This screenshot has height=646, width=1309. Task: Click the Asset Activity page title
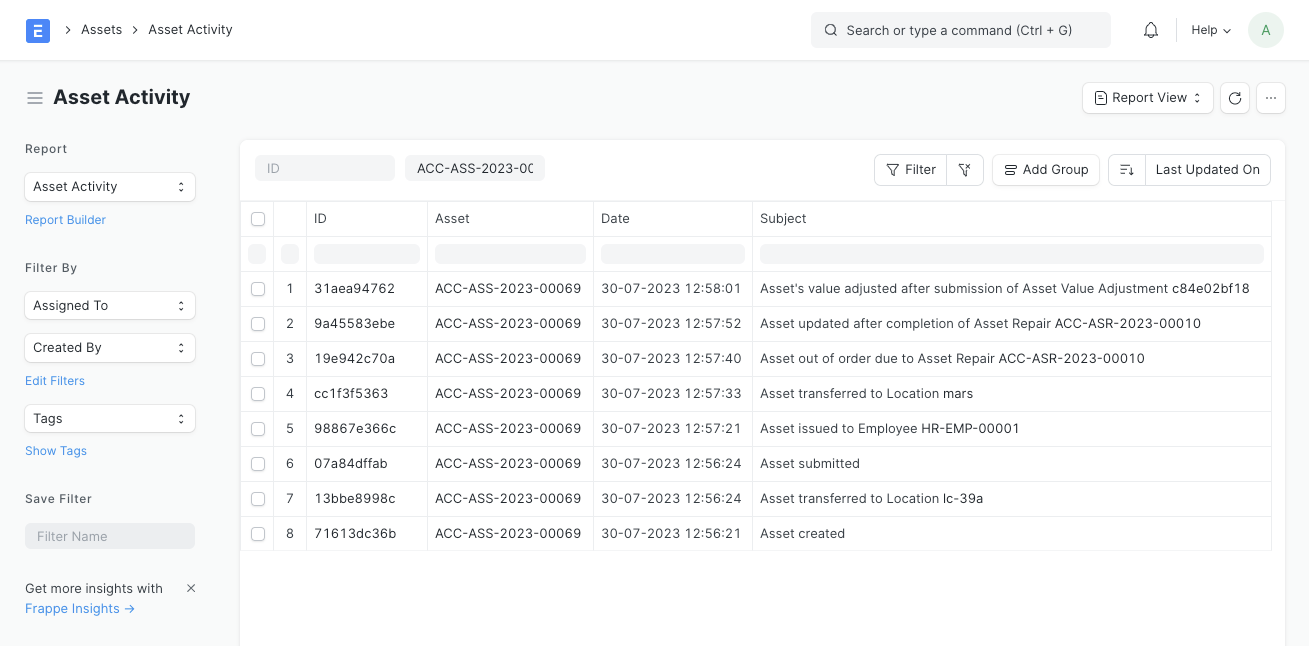122,97
